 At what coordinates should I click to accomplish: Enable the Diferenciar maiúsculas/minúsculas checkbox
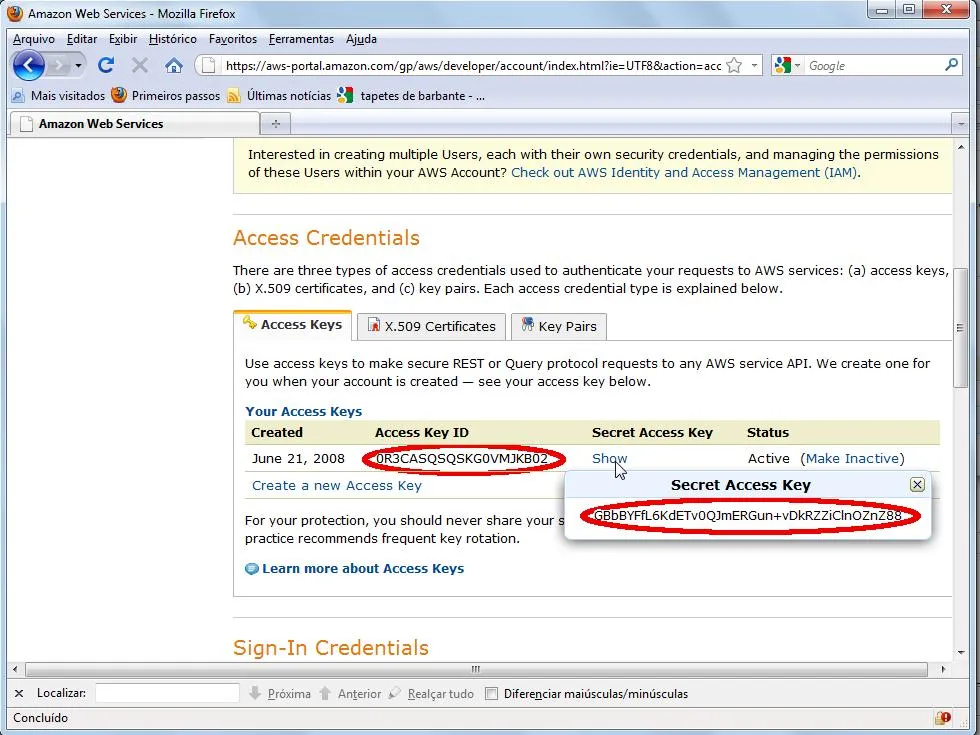[492, 692]
